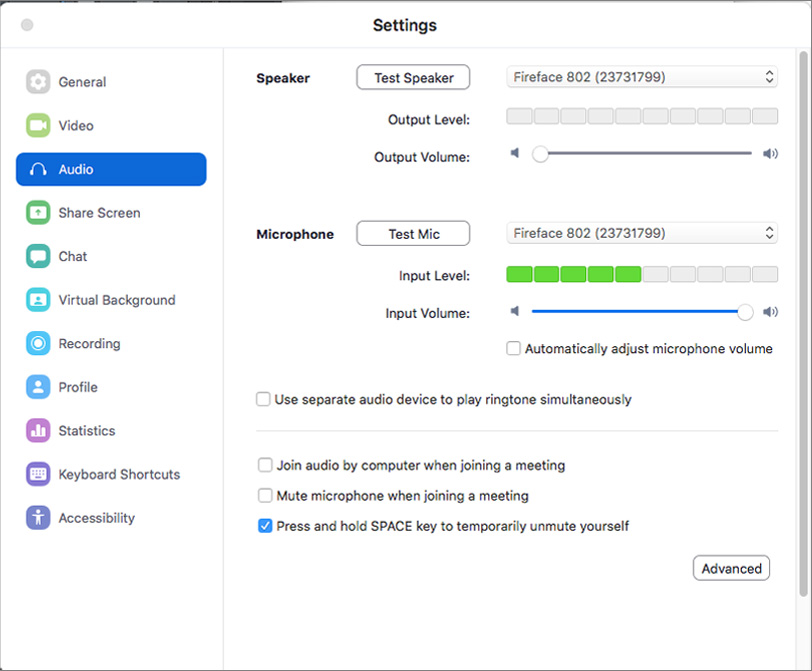Image resolution: width=812 pixels, height=671 pixels.
Task: Select the Video camera icon
Action: [x=38, y=125]
